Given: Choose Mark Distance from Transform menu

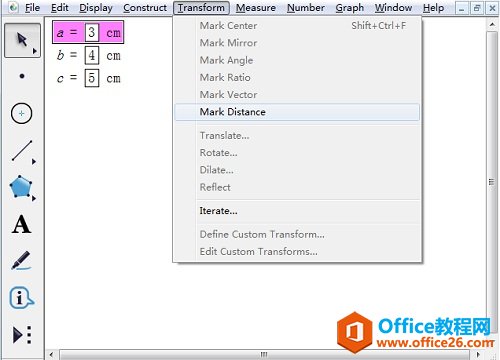Looking at the screenshot, I should pos(297,112).
